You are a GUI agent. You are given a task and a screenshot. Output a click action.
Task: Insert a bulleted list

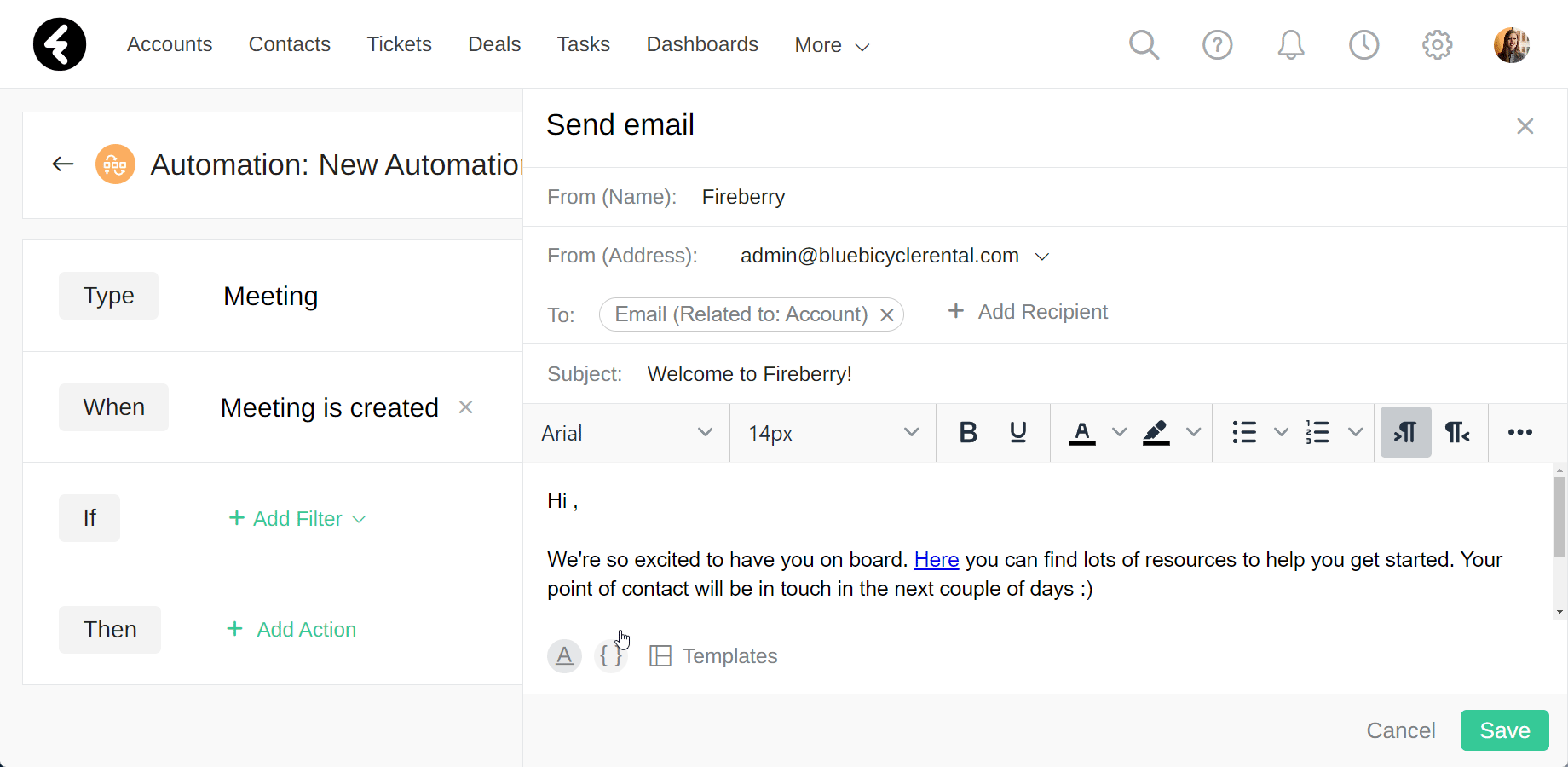tap(1244, 433)
